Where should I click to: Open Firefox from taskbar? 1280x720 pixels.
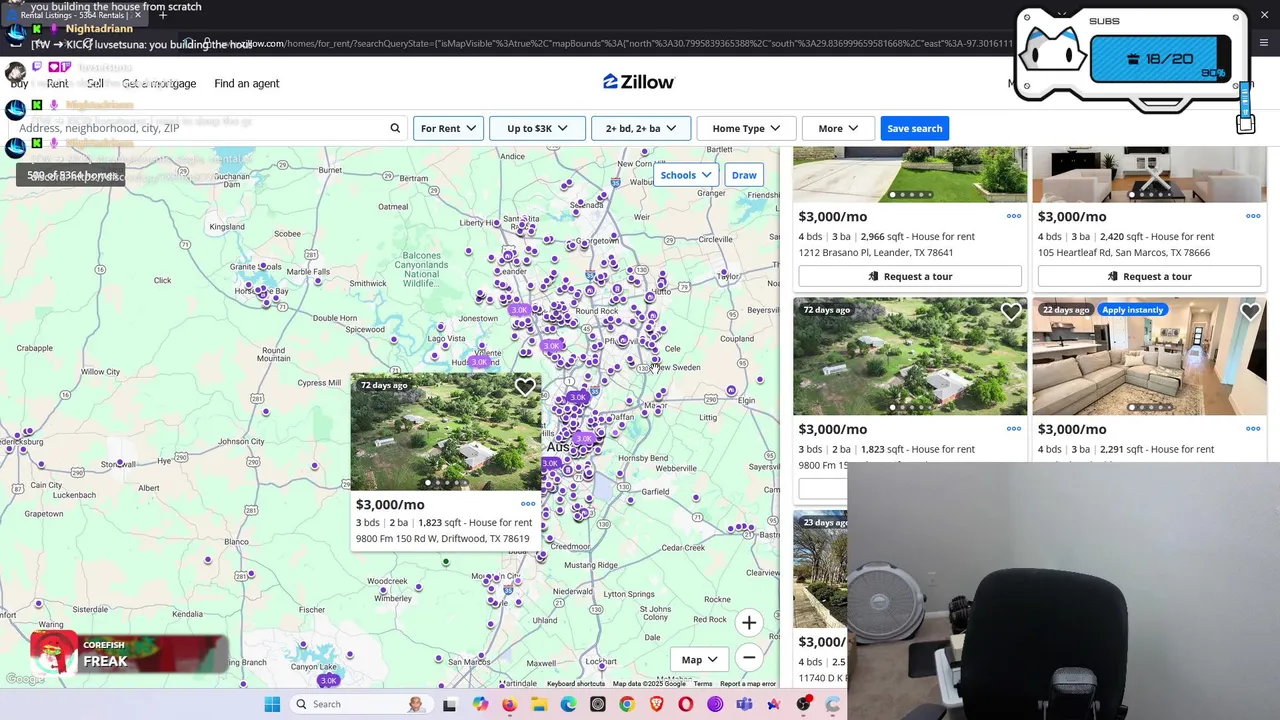(509, 704)
